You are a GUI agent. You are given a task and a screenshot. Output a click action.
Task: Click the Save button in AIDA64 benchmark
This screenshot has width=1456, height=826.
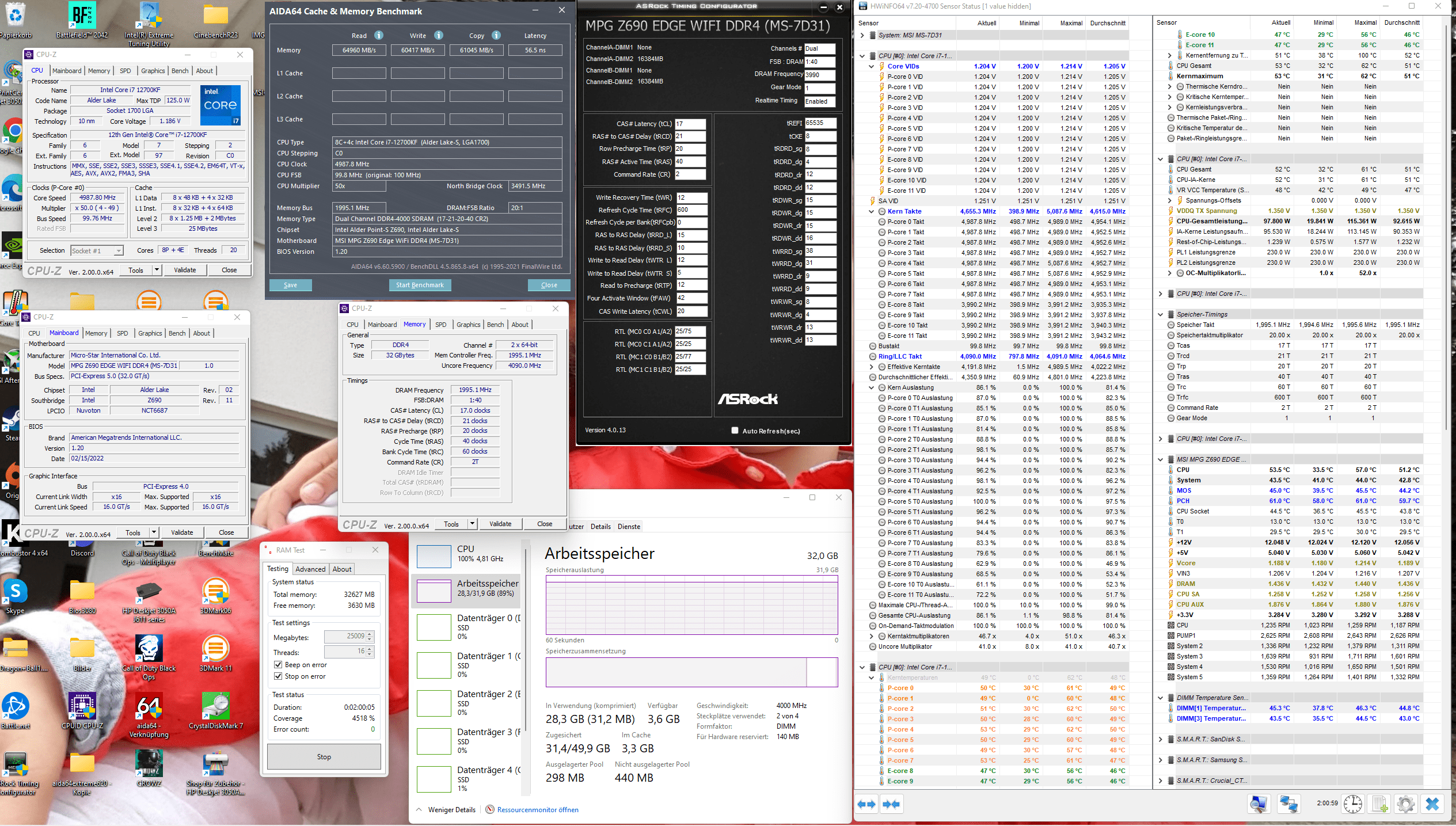tap(290, 285)
